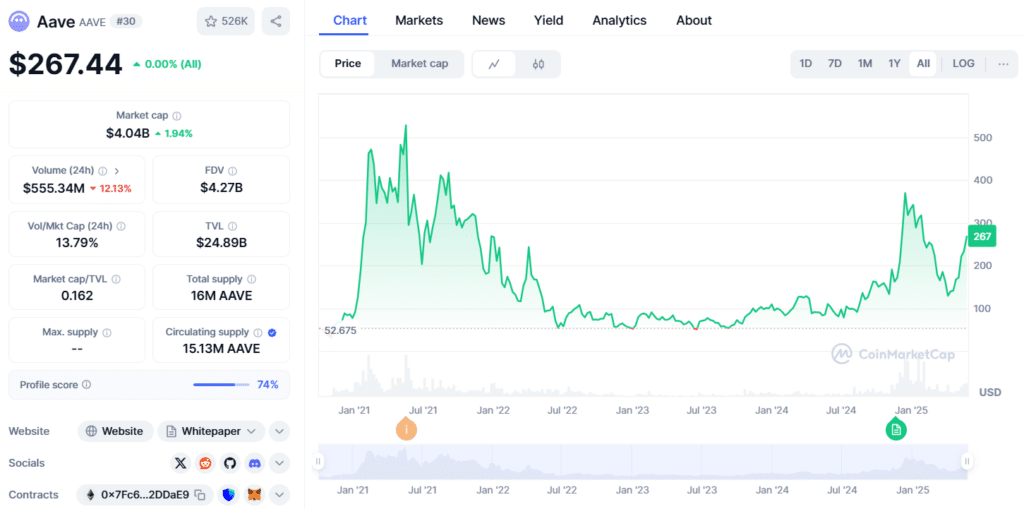Set chart range to All

[x=923, y=63]
